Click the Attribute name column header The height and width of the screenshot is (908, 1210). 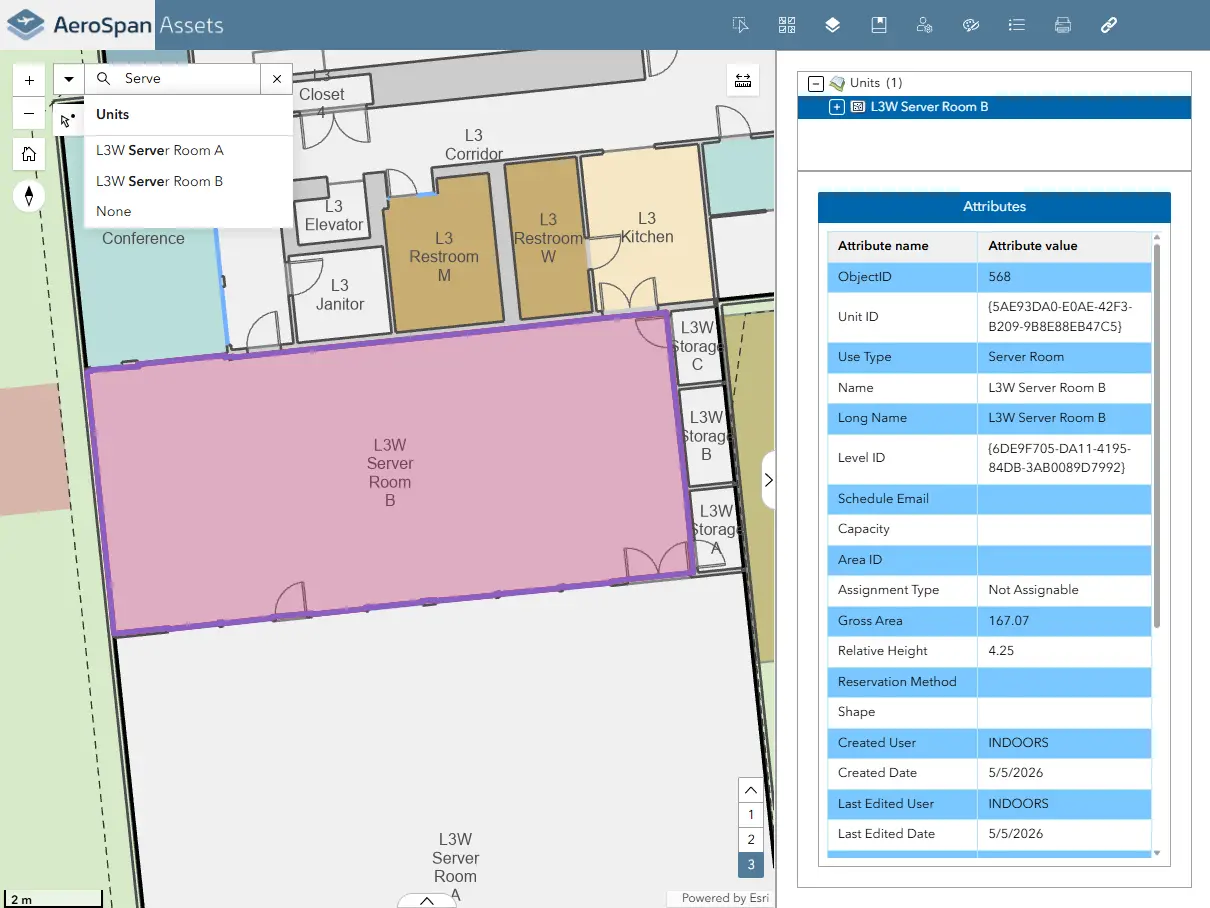(902, 246)
